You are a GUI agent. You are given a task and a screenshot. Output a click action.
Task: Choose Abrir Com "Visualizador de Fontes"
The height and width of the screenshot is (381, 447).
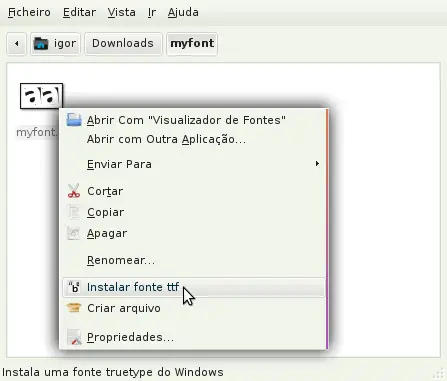pyautogui.click(x=193, y=120)
